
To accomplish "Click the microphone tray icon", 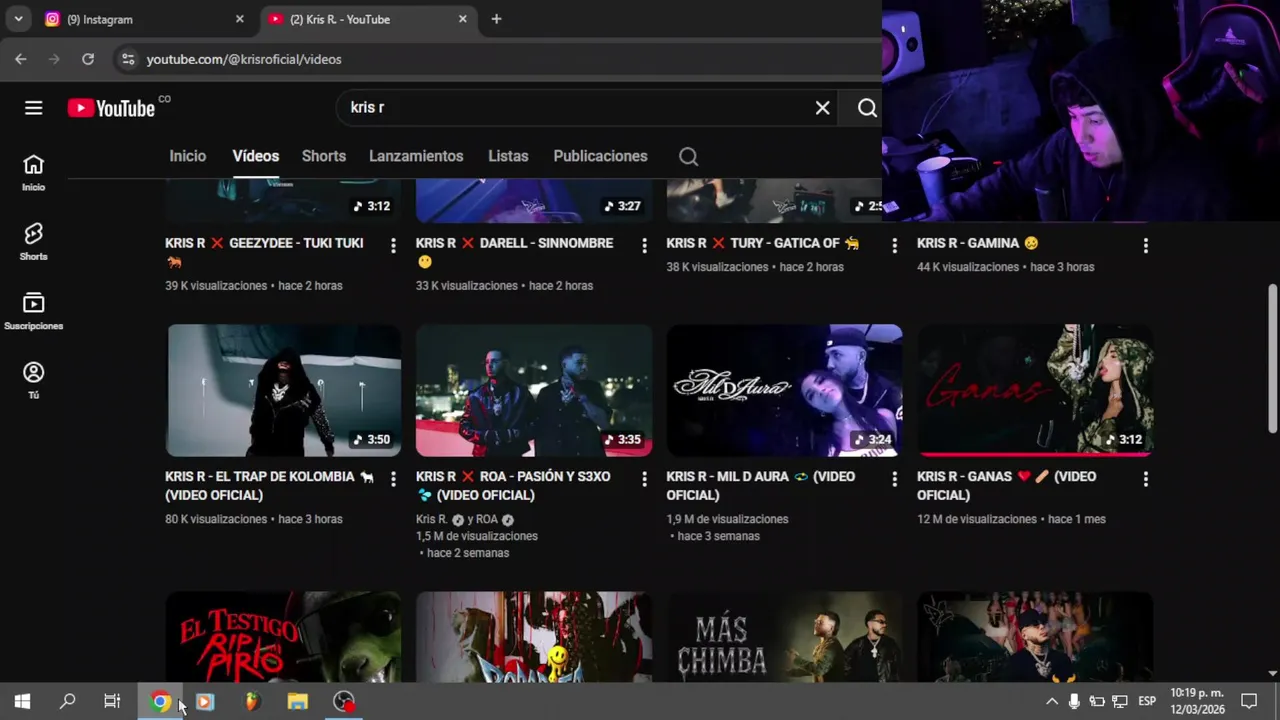I will [x=1074, y=702].
